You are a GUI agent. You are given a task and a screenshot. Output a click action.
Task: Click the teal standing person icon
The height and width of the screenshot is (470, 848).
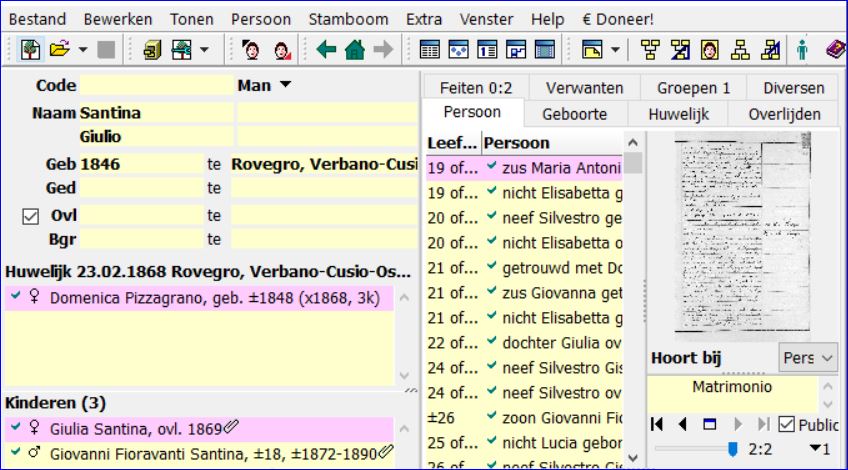click(801, 47)
